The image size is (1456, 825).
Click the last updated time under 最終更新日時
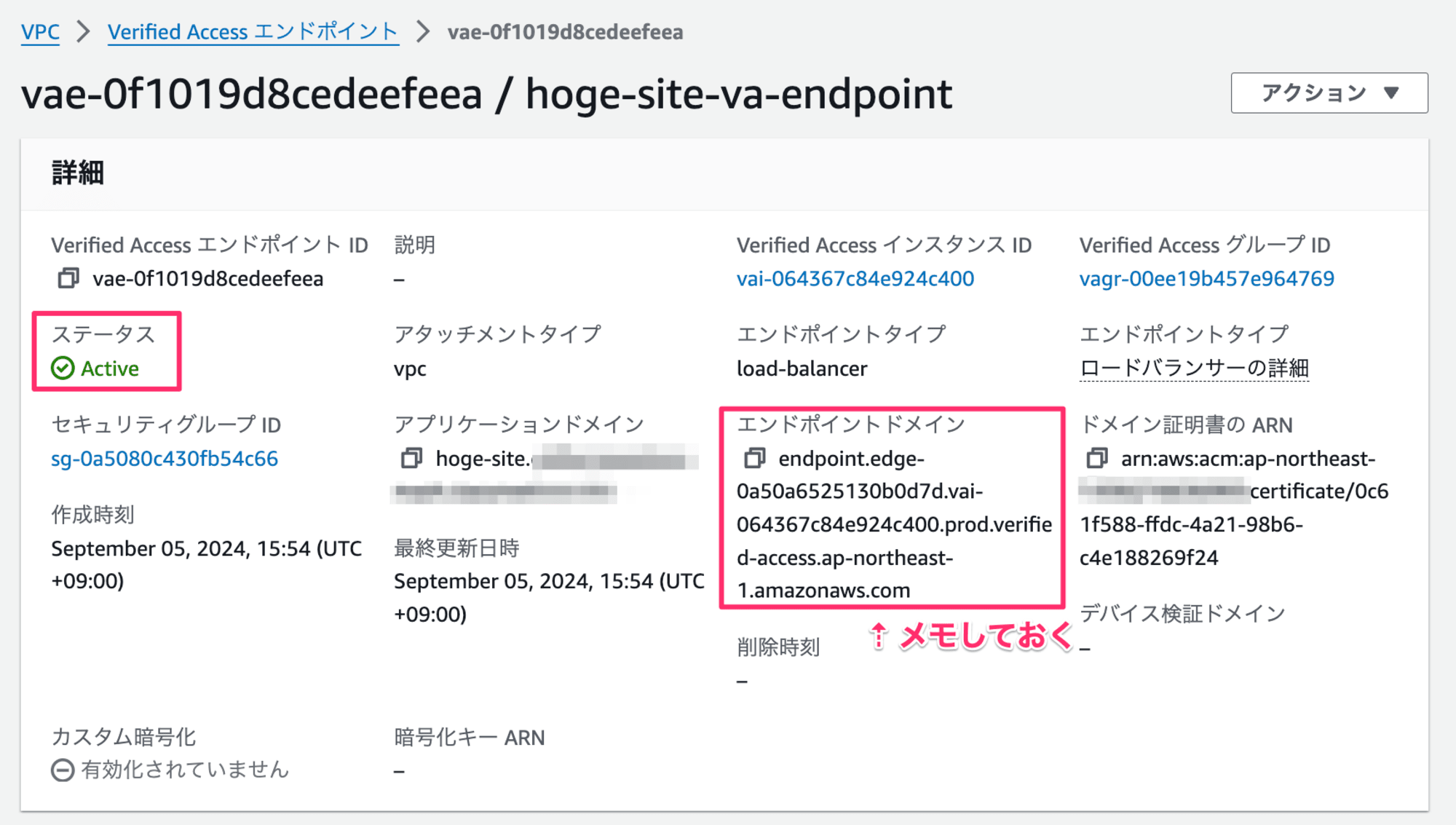[549, 597]
